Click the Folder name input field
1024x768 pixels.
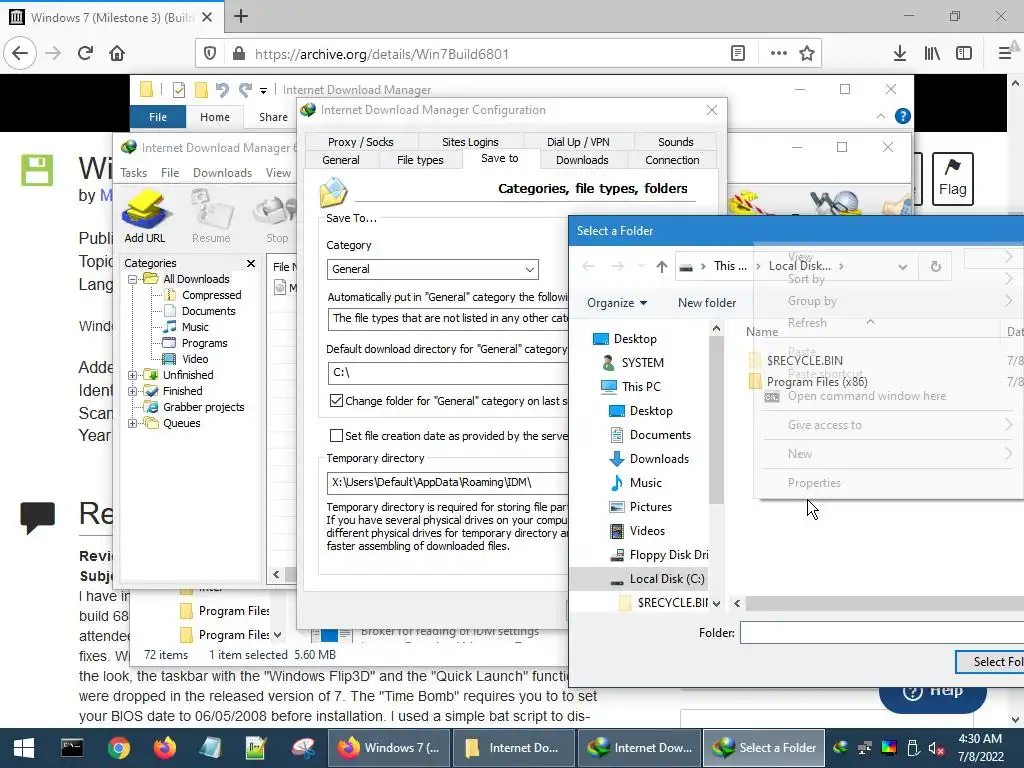pos(882,633)
